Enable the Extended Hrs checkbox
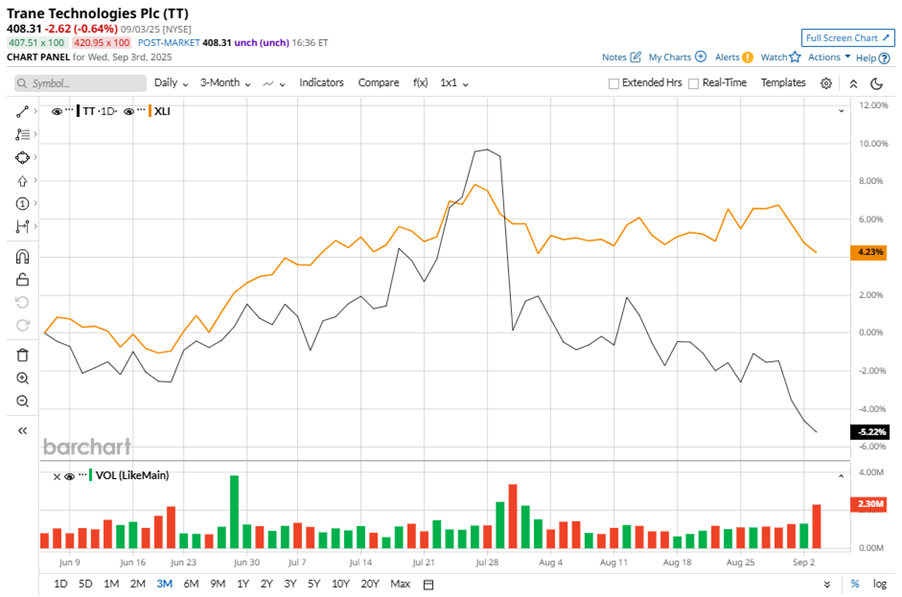 (x=614, y=83)
